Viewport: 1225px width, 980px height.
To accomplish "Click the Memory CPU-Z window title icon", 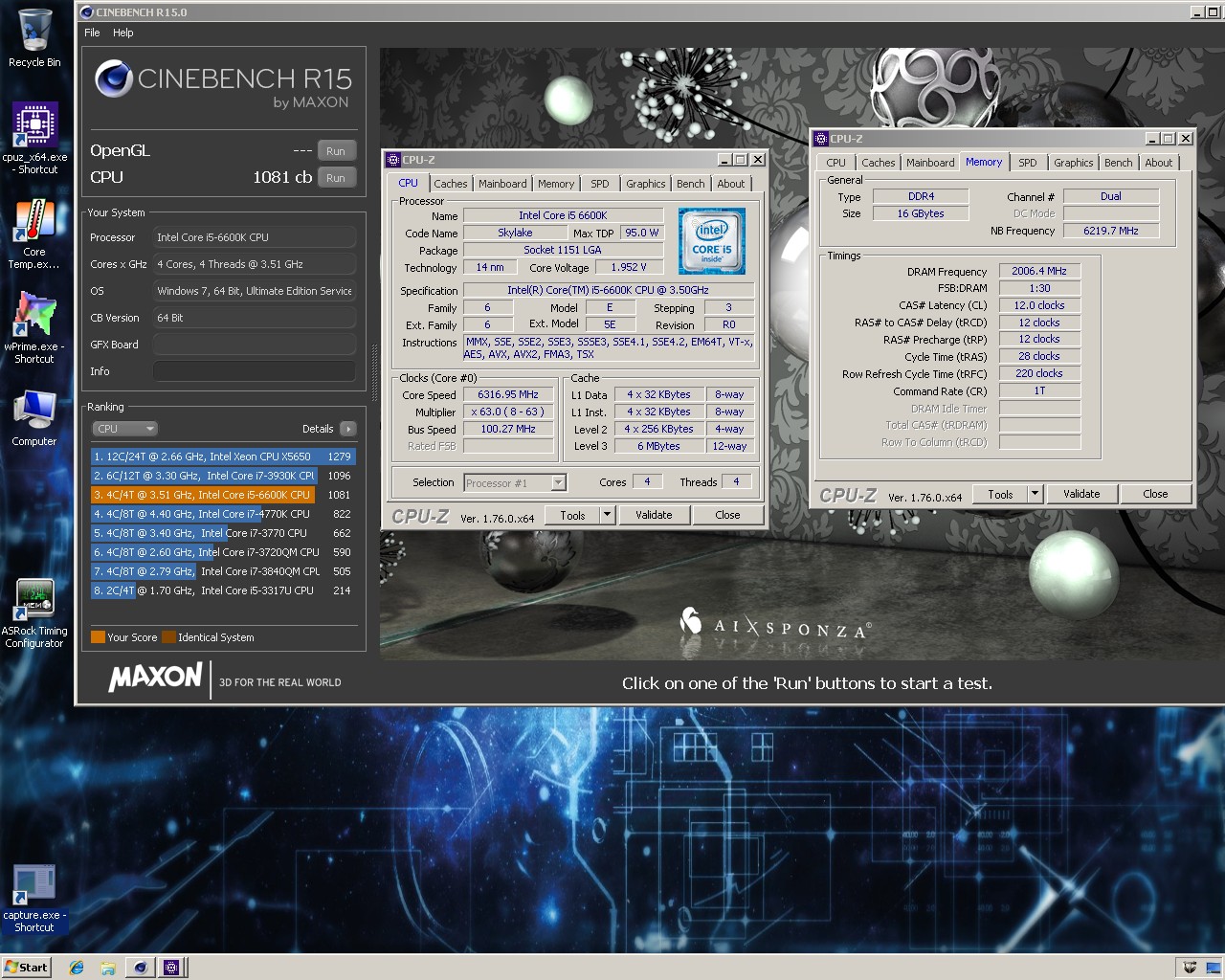I will pos(821,139).
